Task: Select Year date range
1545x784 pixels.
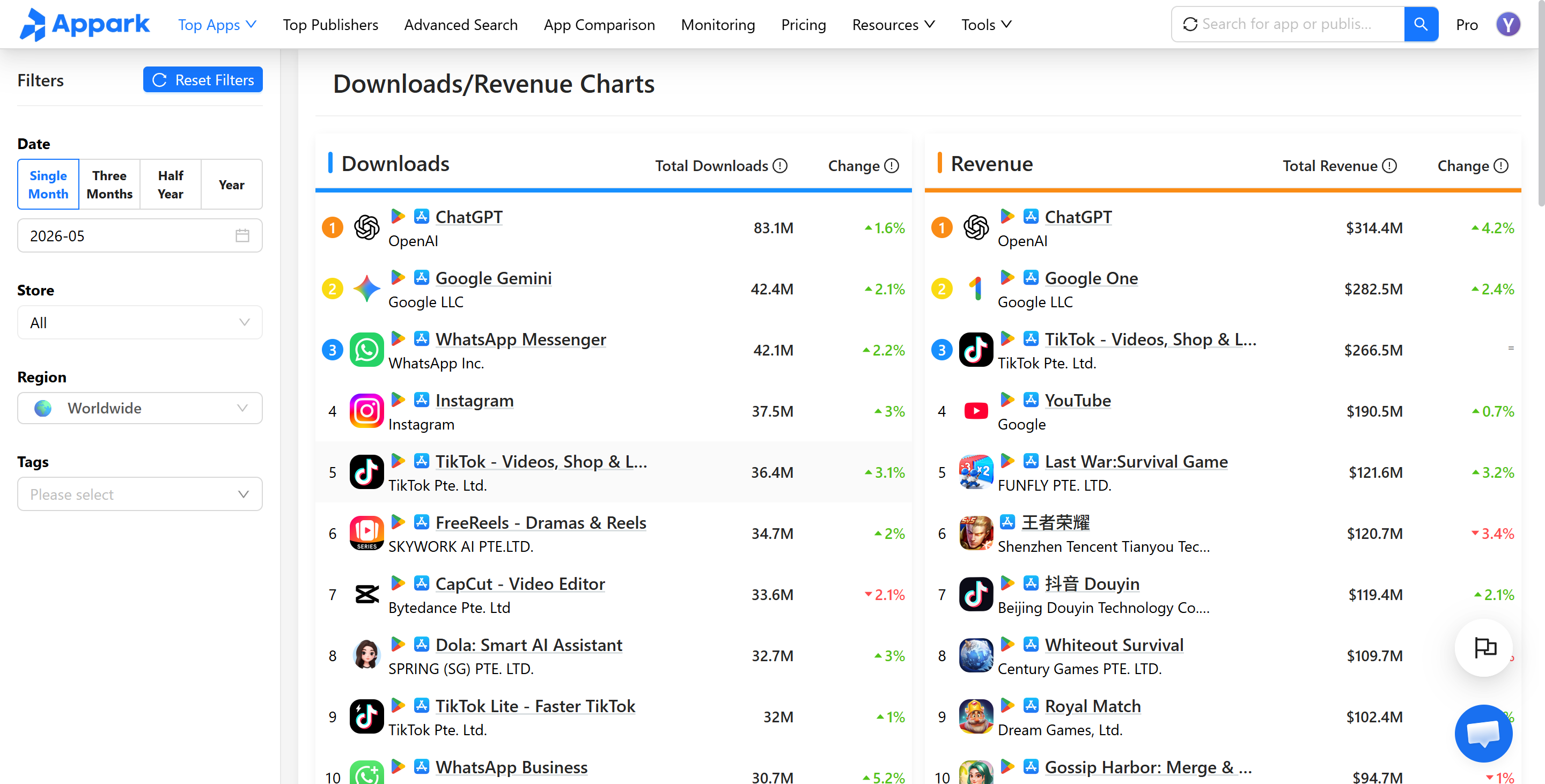Action: point(232,184)
